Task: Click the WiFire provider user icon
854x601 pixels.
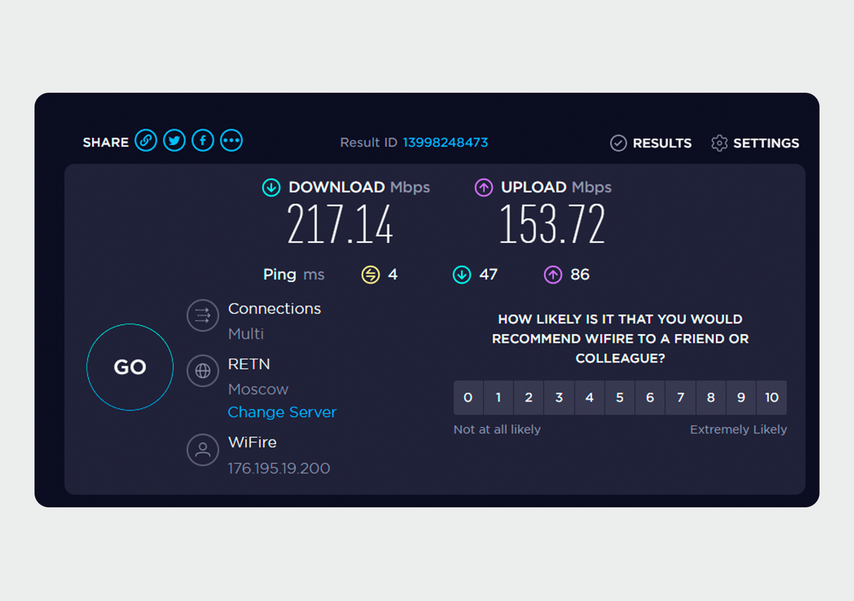Action: coord(203,450)
